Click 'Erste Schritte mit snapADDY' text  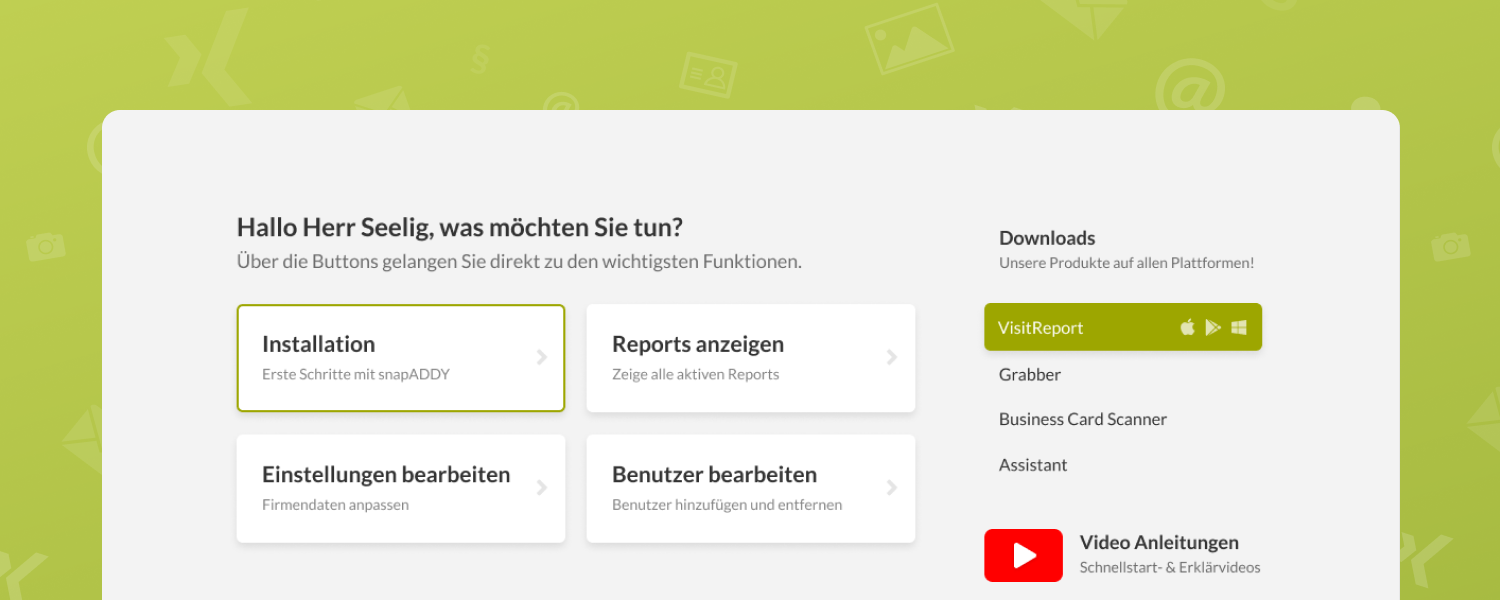click(x=356, y=375)
